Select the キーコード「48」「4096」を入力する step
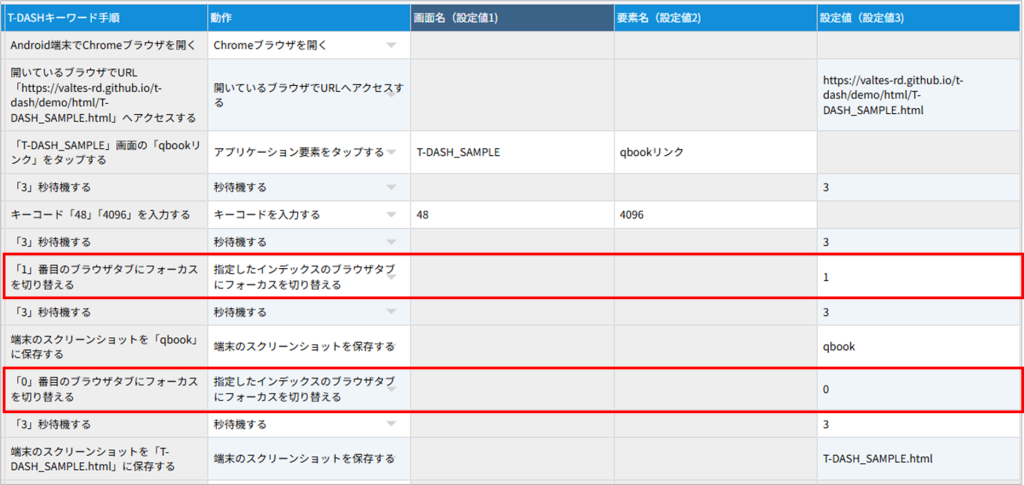Screen dimensions: 1024x485 click(105, 215)
